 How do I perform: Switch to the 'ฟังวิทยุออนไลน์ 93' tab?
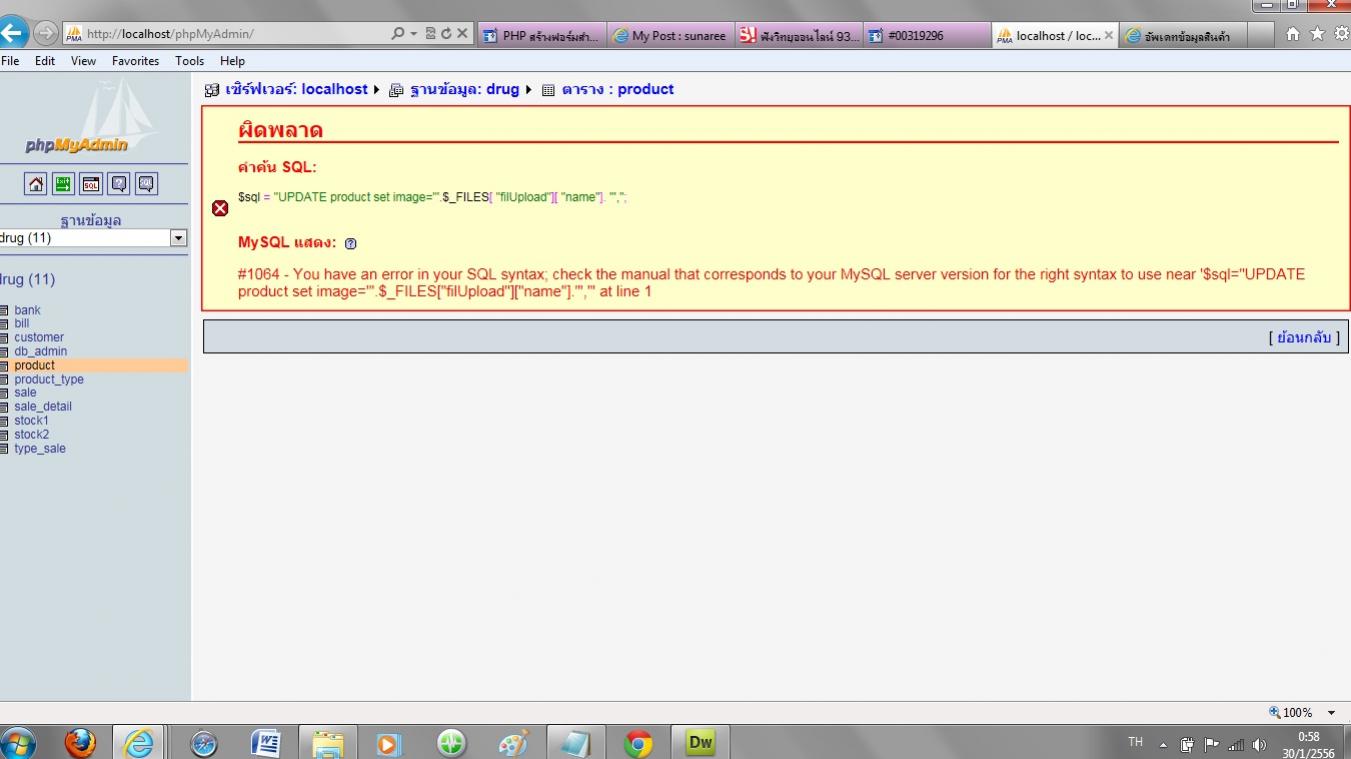pyautogui.click(x=799, y=36)
